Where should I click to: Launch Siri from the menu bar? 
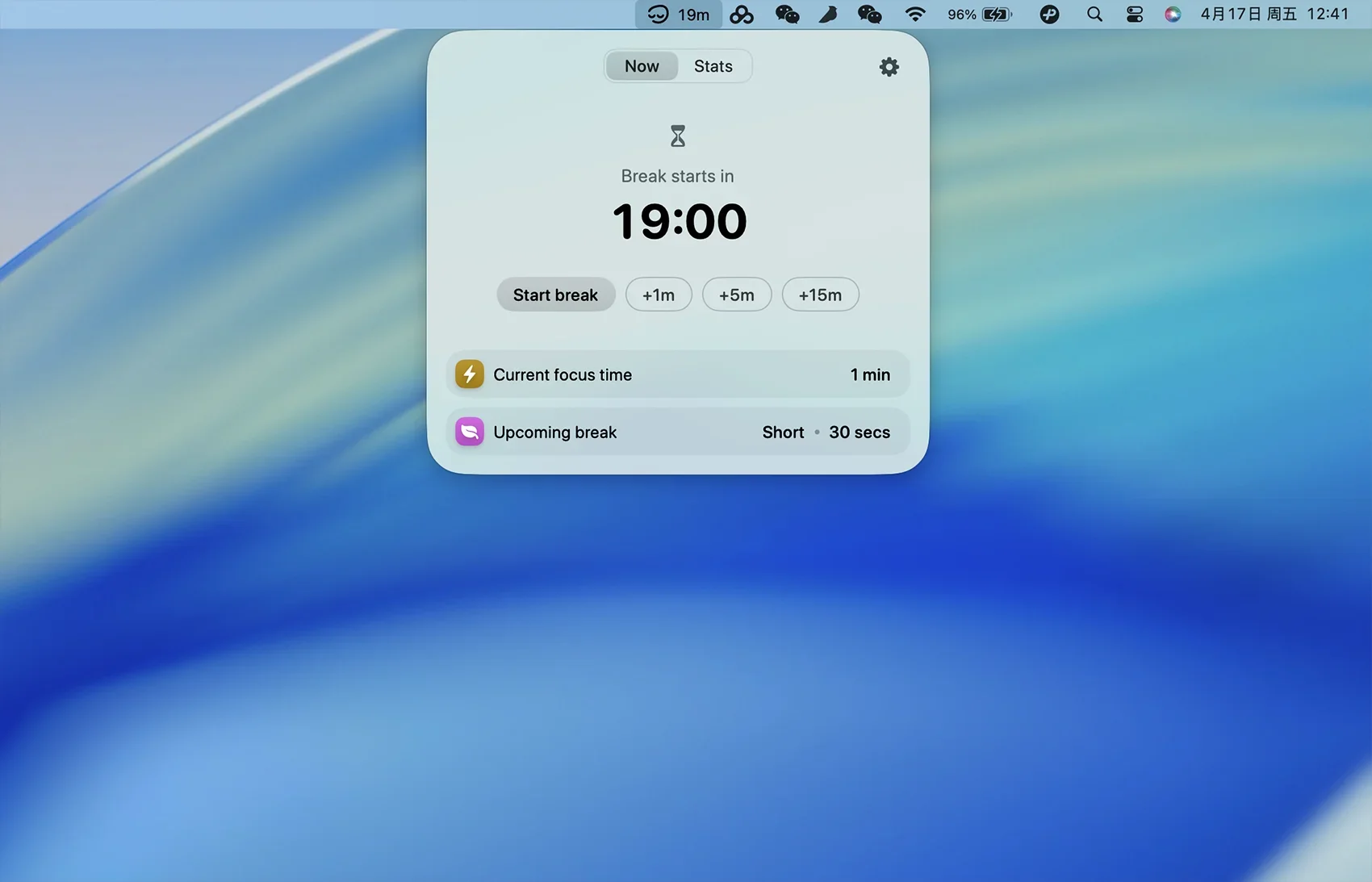point(1173,15)
